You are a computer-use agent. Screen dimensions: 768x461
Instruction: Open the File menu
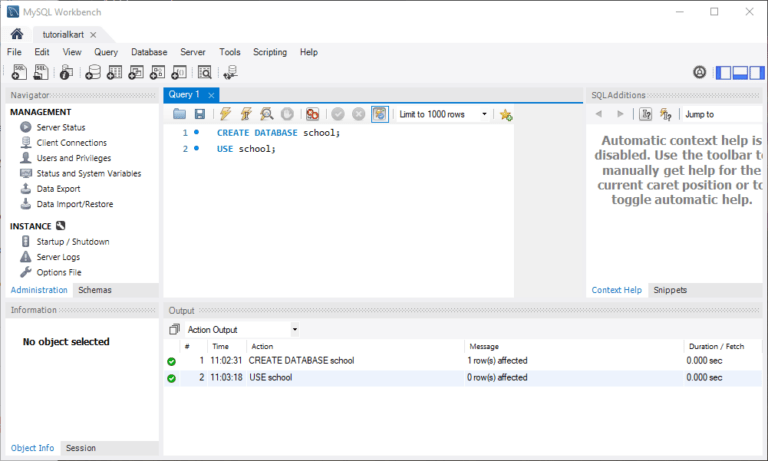tap(14, 52)
